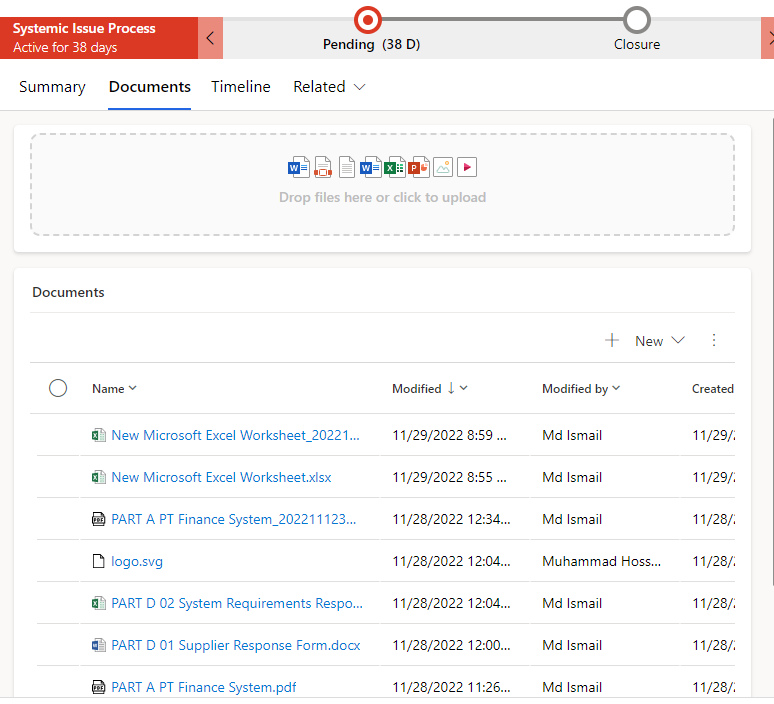Image resolution: width=774 pixels, height=704 pixels.
Task: Click the Word icon beside PART D 01 Supplier Response Form
Action: click(98, 645)
